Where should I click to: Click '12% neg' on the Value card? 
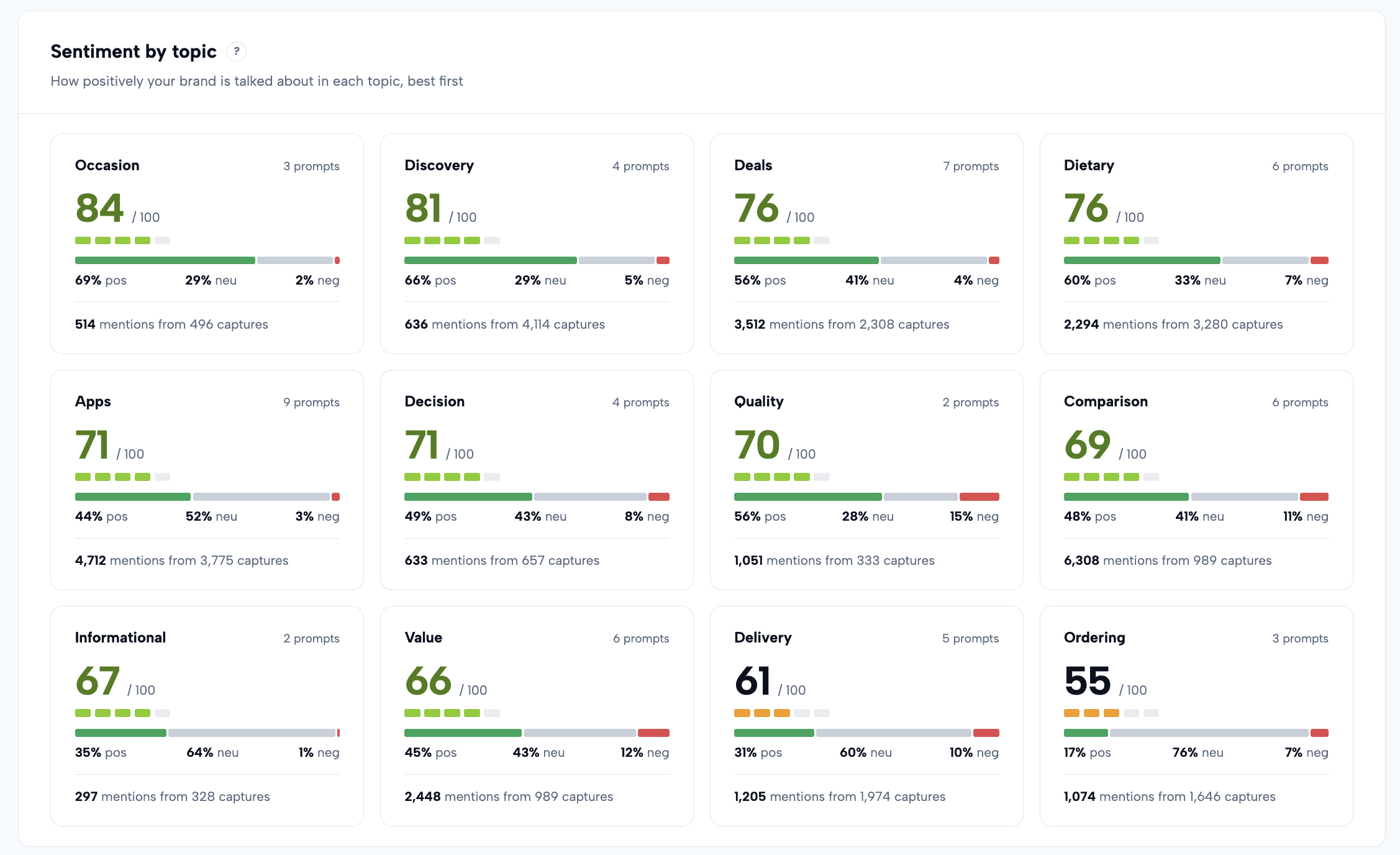click(x=645, y=752)
